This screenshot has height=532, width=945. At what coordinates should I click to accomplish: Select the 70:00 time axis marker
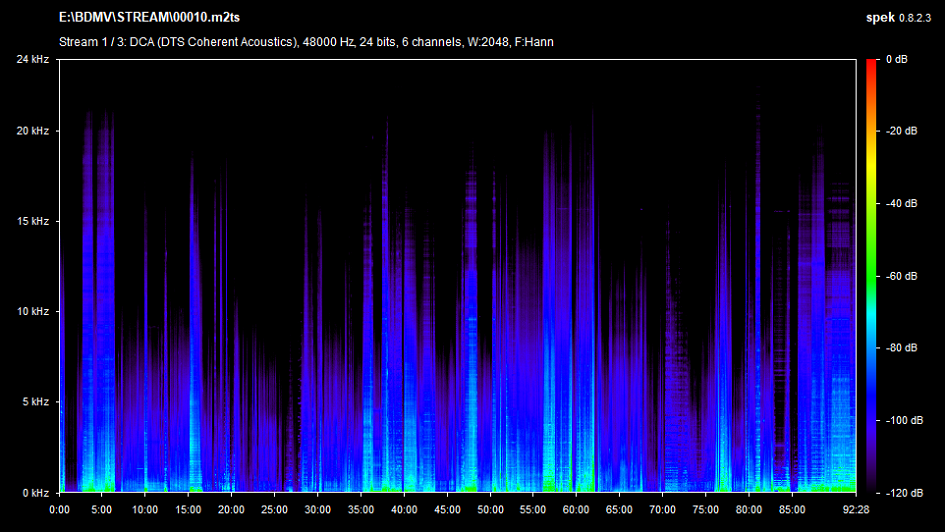(662, 508)
